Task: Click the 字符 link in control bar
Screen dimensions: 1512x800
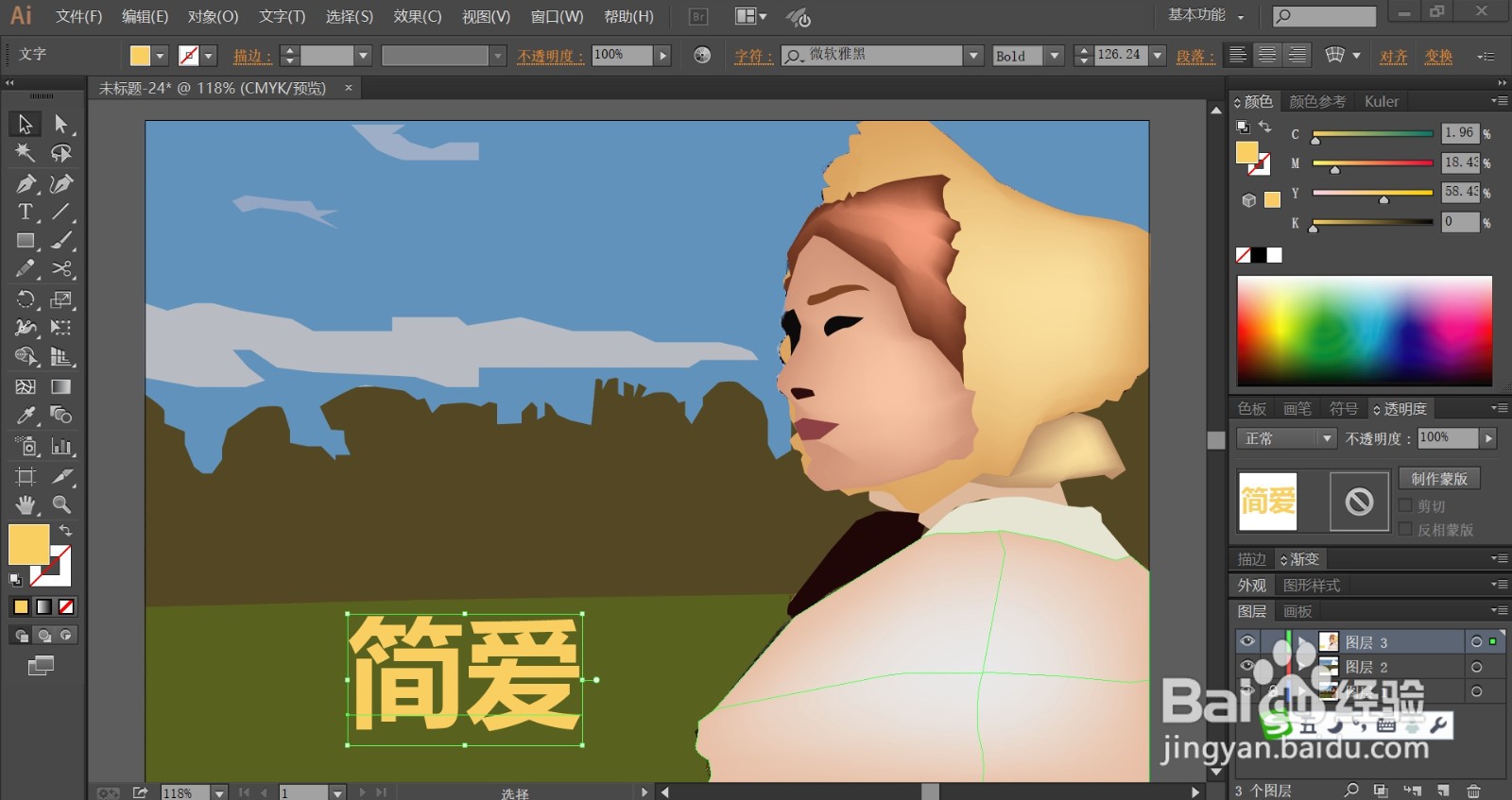Action: (753, 56)
